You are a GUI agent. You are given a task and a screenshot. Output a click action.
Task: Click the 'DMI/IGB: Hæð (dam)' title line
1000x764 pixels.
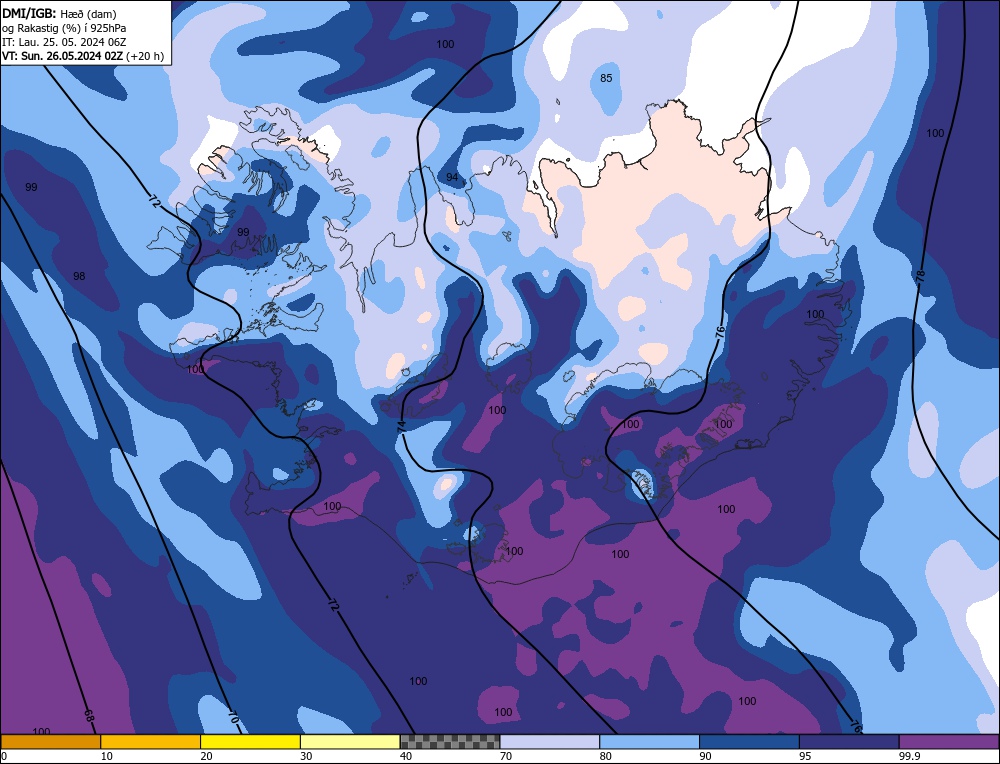pyautogui.click(x=59, y=13)
